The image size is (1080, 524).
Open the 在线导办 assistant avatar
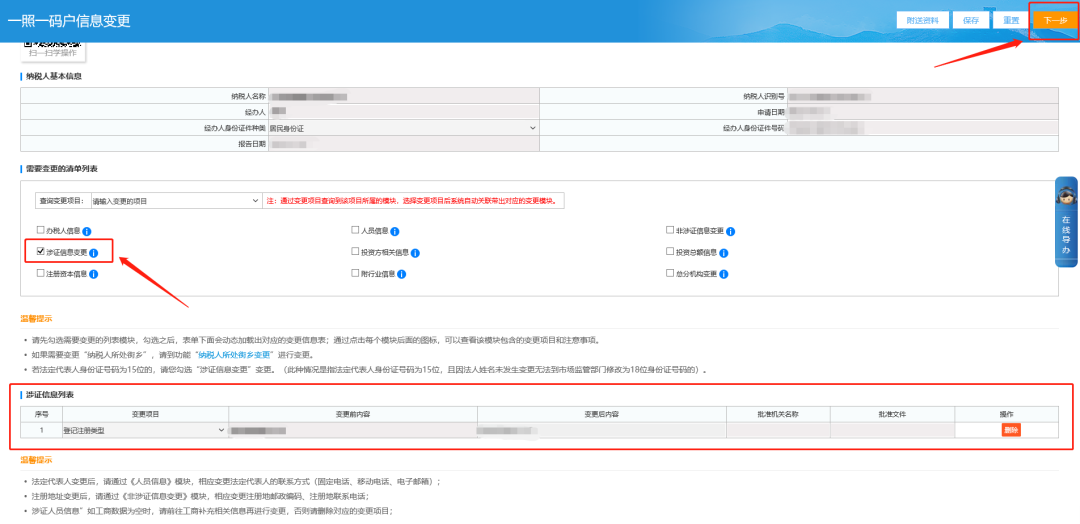click(1066, 195)
